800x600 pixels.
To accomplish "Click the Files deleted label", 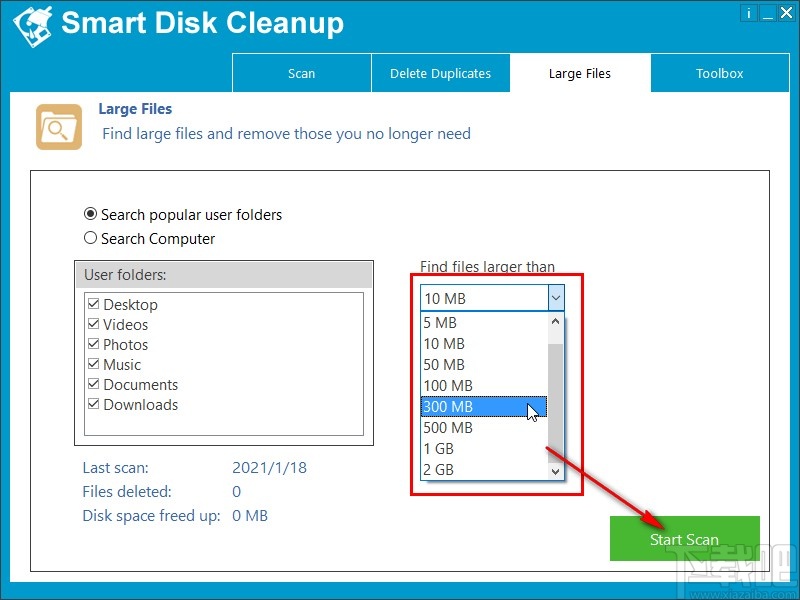I will (x=127, y=491).
